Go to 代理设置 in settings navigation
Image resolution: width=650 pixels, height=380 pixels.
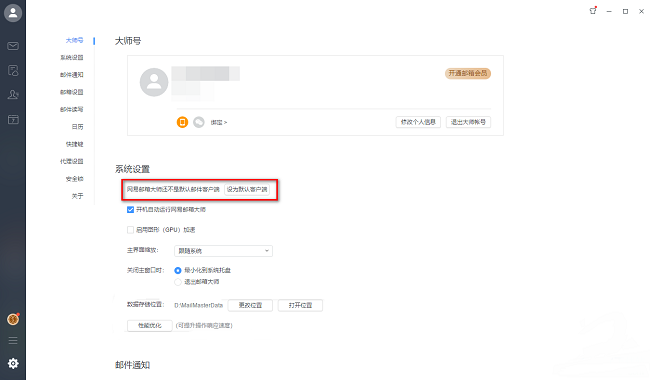click(x=72, y=161)
